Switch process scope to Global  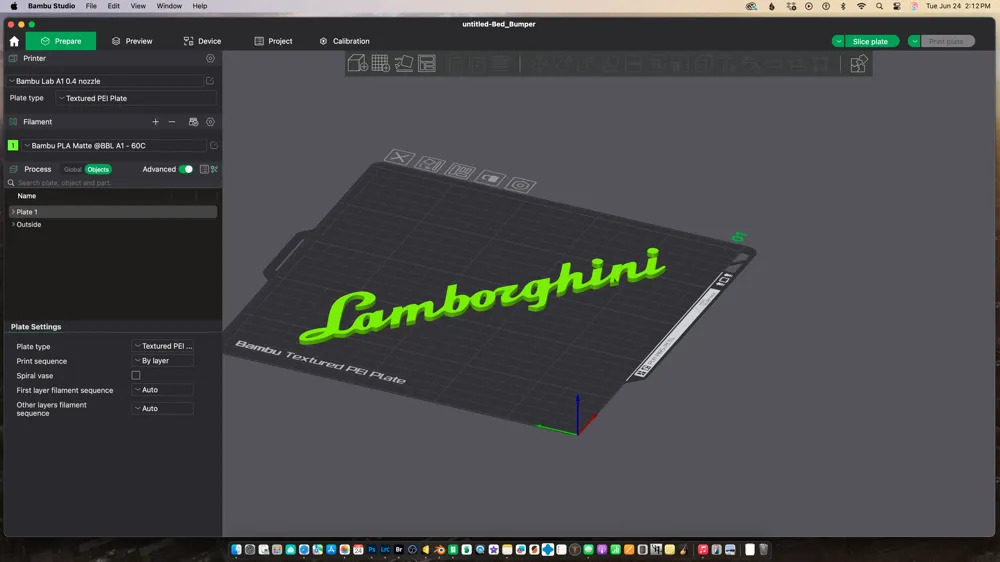coord(72,170)
